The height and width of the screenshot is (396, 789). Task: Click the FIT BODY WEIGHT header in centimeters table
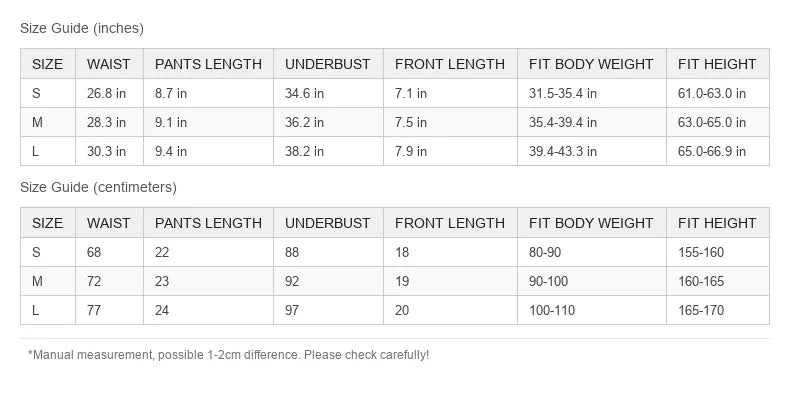(592, 223)
